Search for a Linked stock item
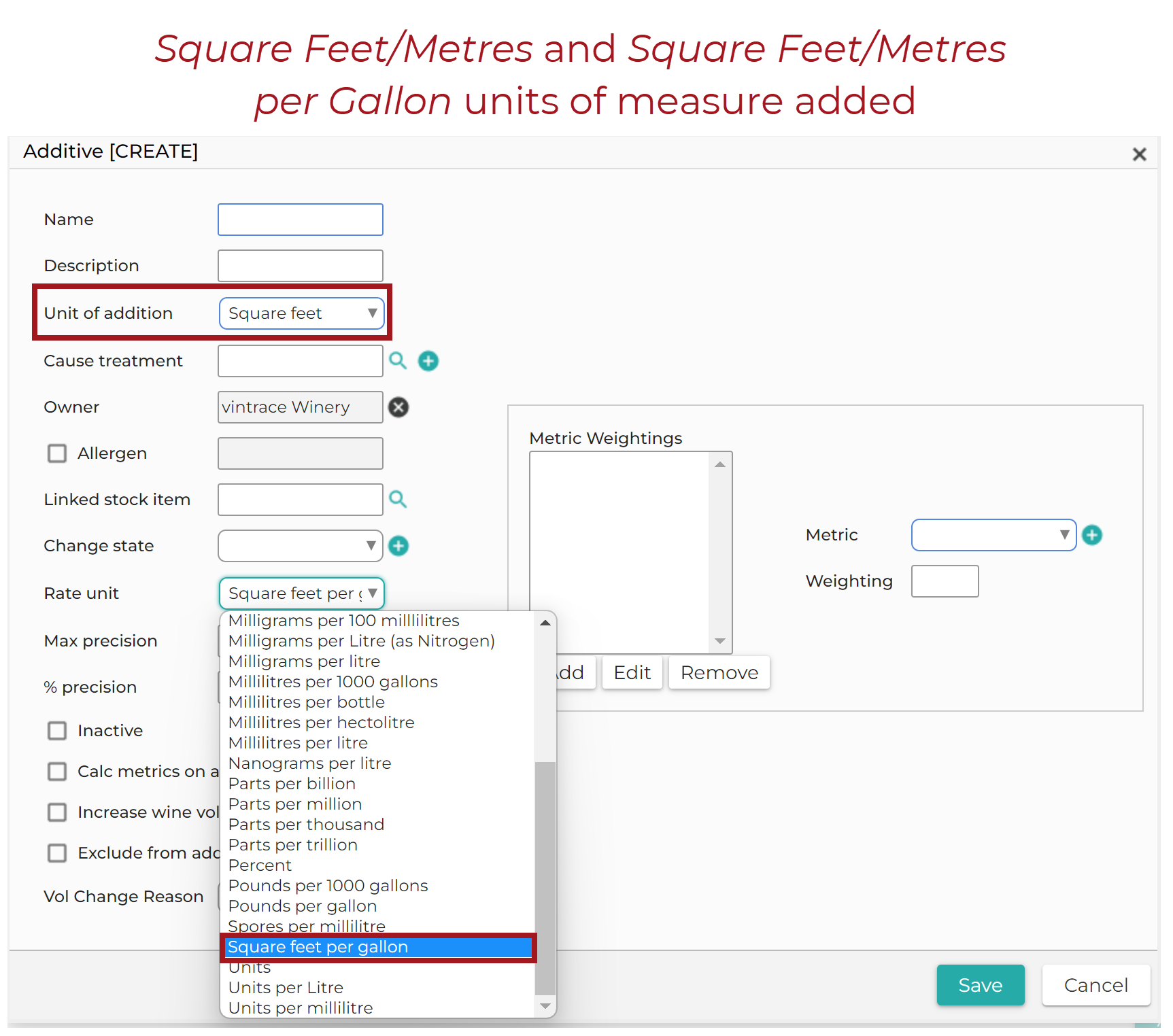The height and width of the screenshot is (1036, 1173). [x=398, y=500]
